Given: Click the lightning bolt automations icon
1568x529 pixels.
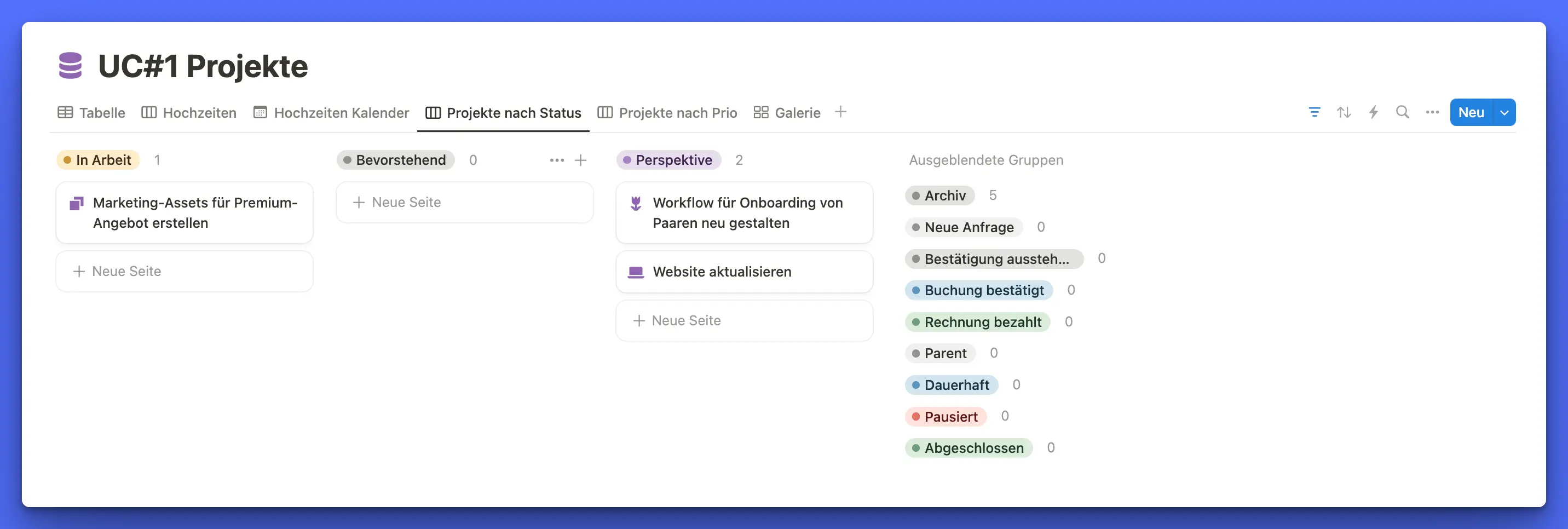Looking at the screenshot, I should 1373,112.
